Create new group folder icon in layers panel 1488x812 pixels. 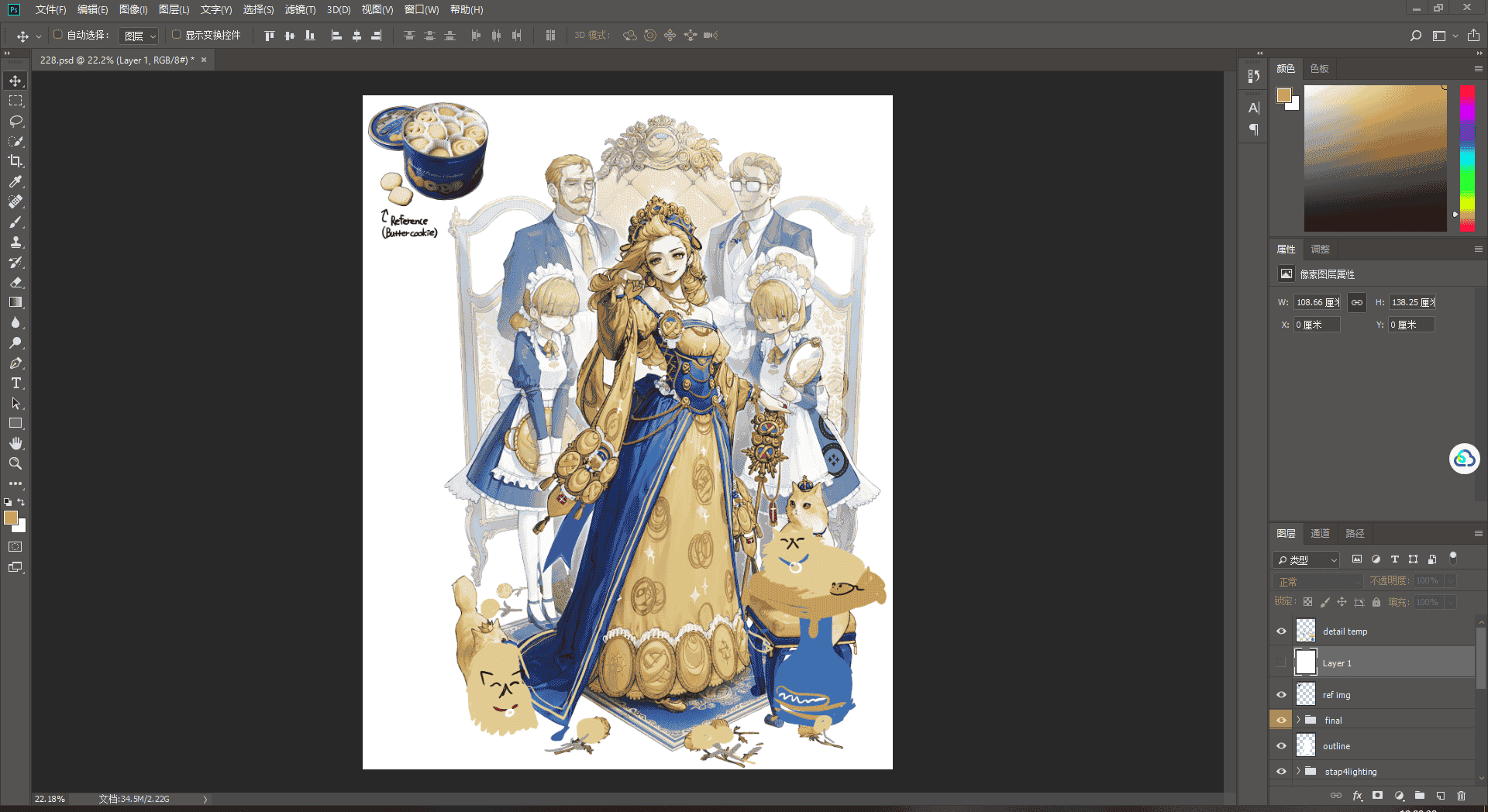(1420, 796)
